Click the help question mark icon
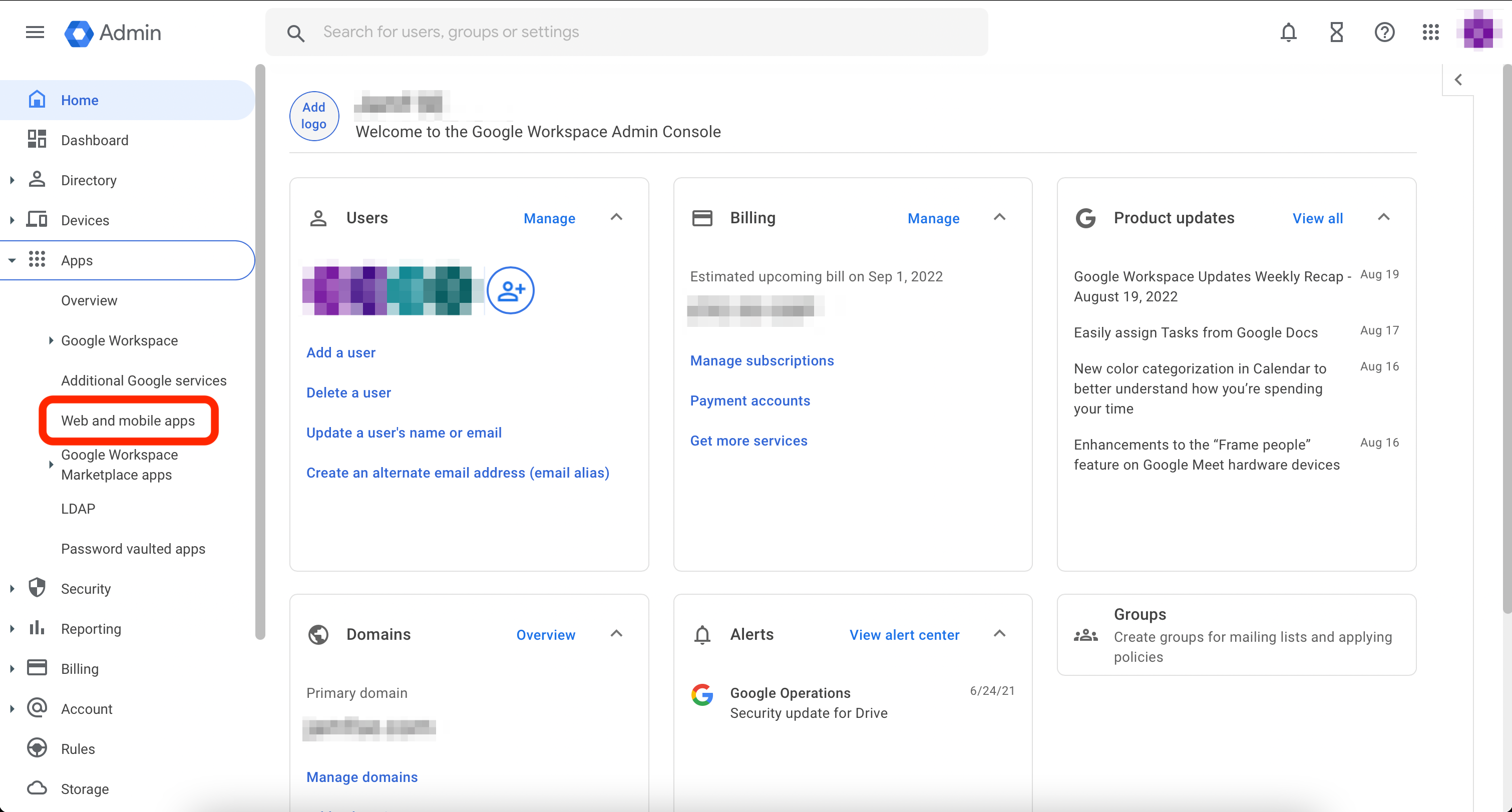This screenshot has height=812, width=1512. tap(1384, 32)
